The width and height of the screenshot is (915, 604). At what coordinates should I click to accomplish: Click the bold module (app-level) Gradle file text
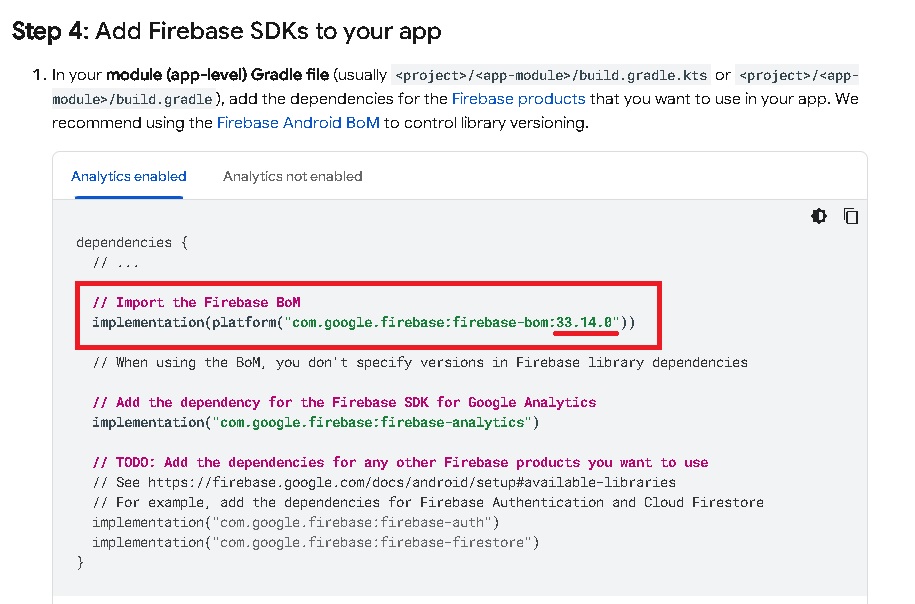coord(217,75)
